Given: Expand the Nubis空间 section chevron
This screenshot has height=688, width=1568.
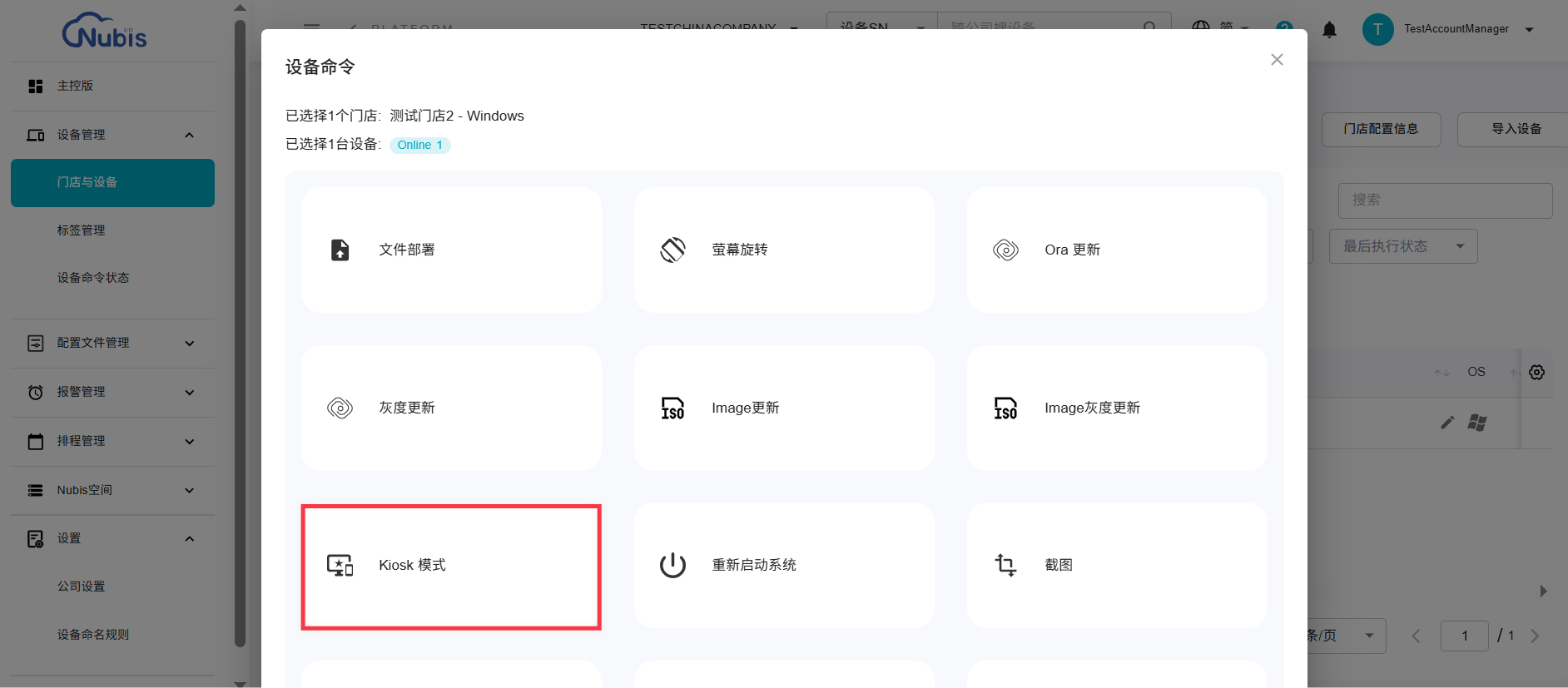Looking at the screenshot, I should point(189,490).
